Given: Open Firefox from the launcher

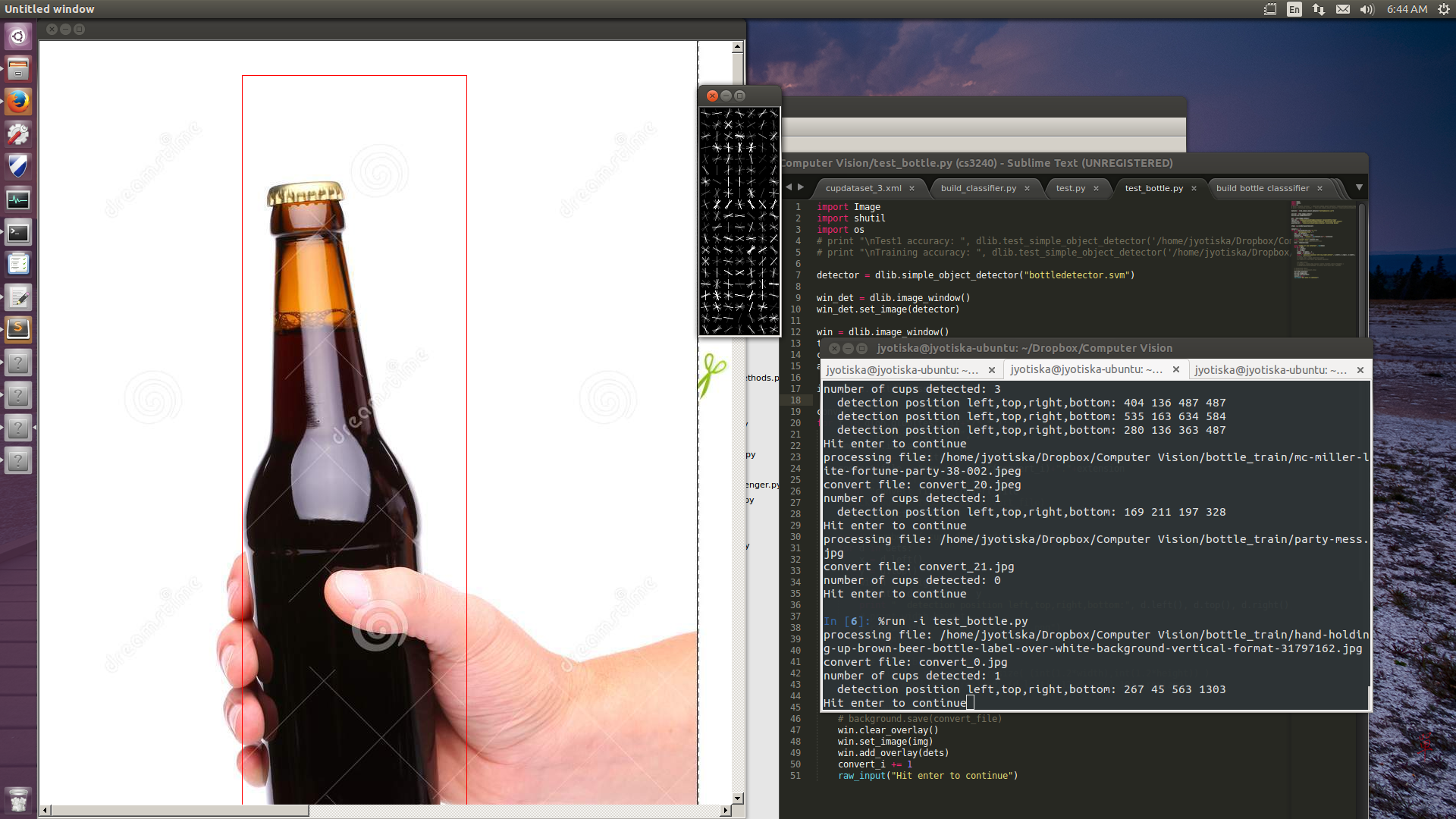Looking at the screenshot, I should pos(18,101).
